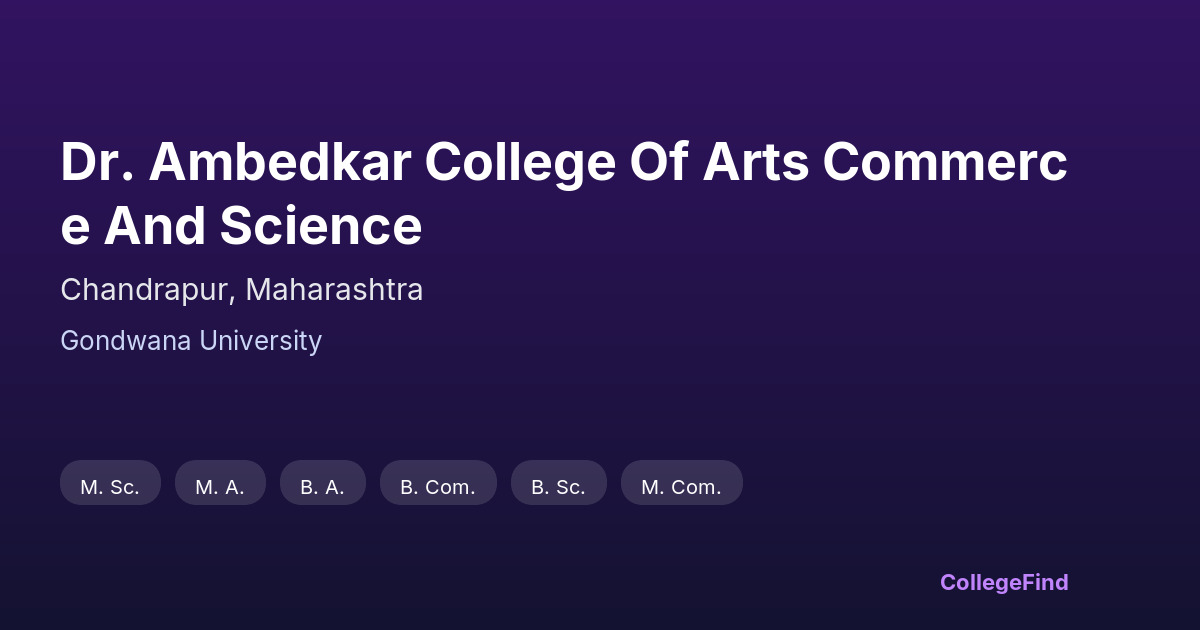
Task: Click the B. Com. course tag
Action: [x=438, y=486]
